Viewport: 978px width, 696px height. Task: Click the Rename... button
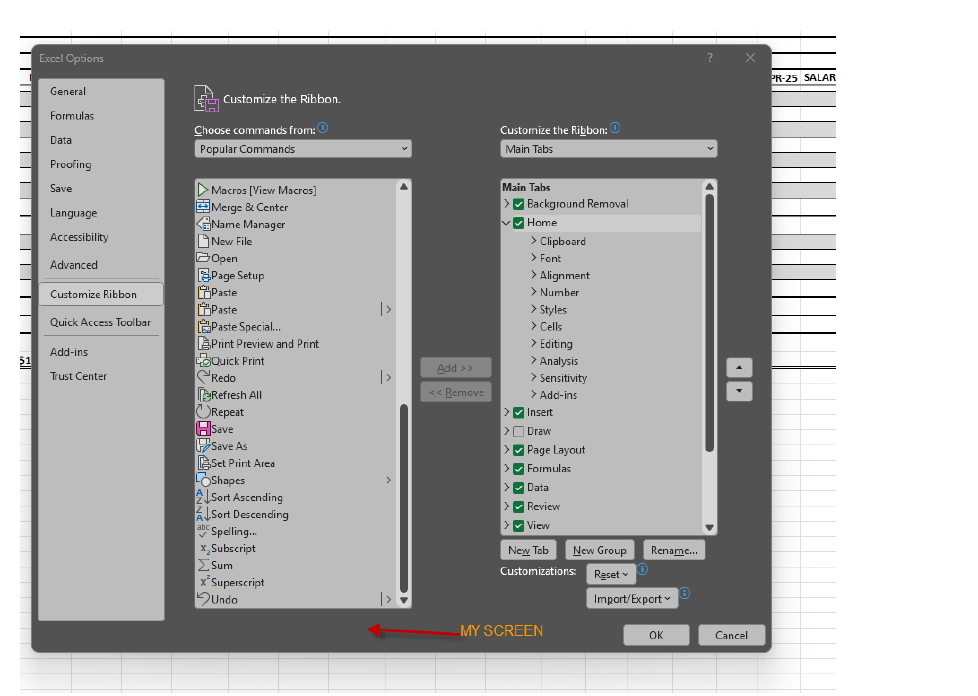[674, 550]
